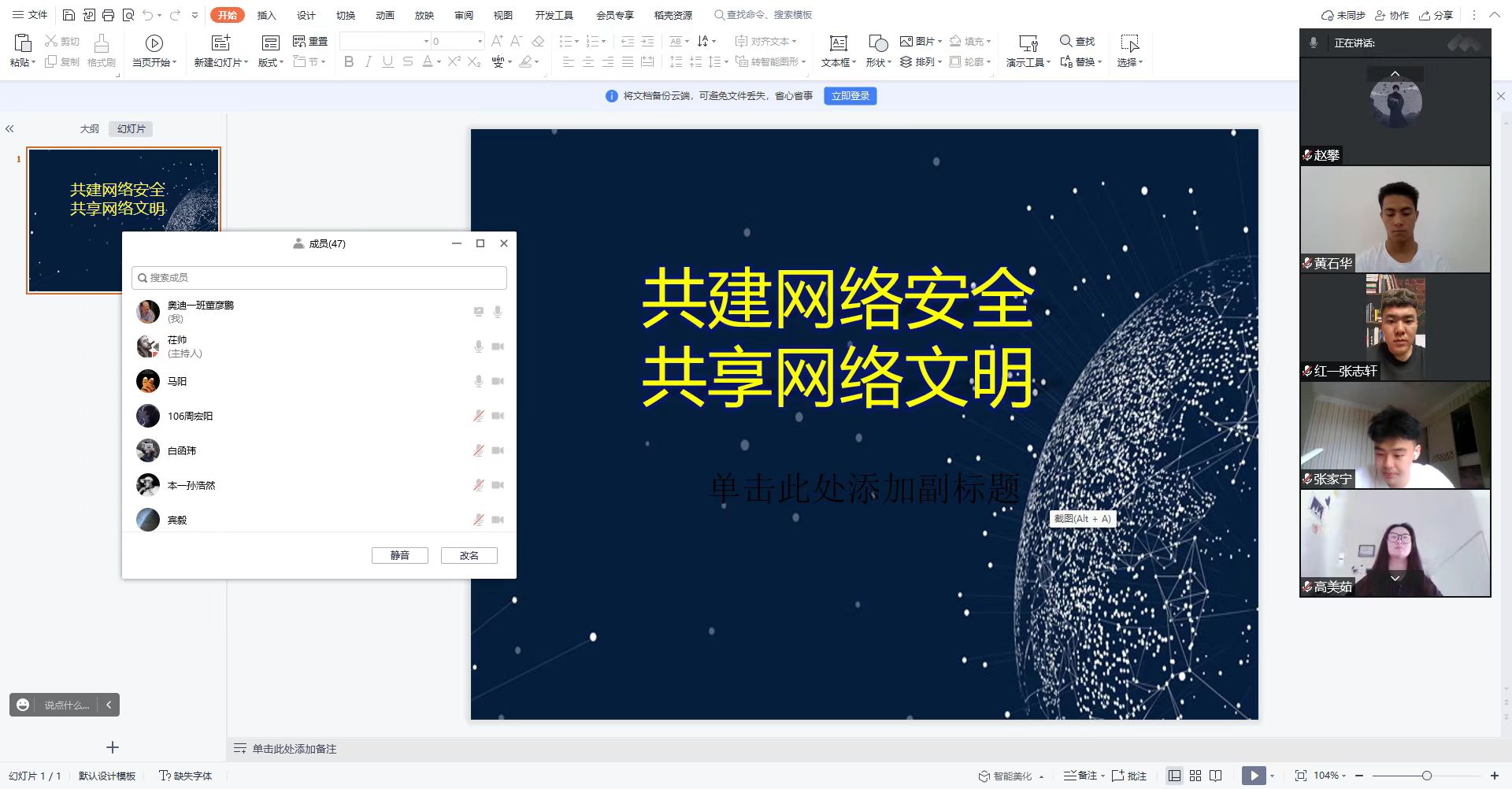Open the 文件 file menu
Image resolution: width=1512 pixels, height=789 pixels.
point(30,15)
